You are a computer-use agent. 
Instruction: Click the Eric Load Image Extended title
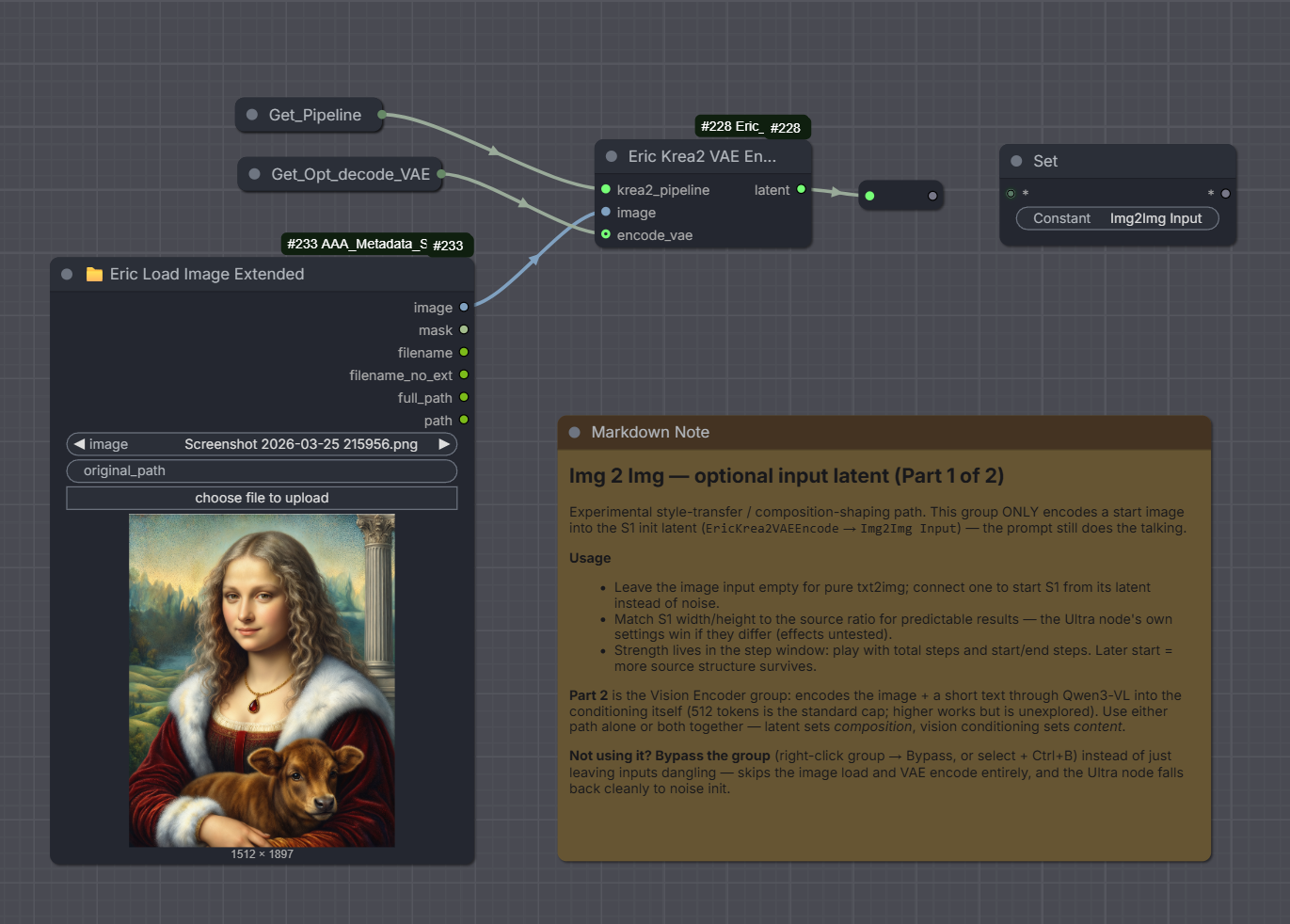(x=207, y=274)
